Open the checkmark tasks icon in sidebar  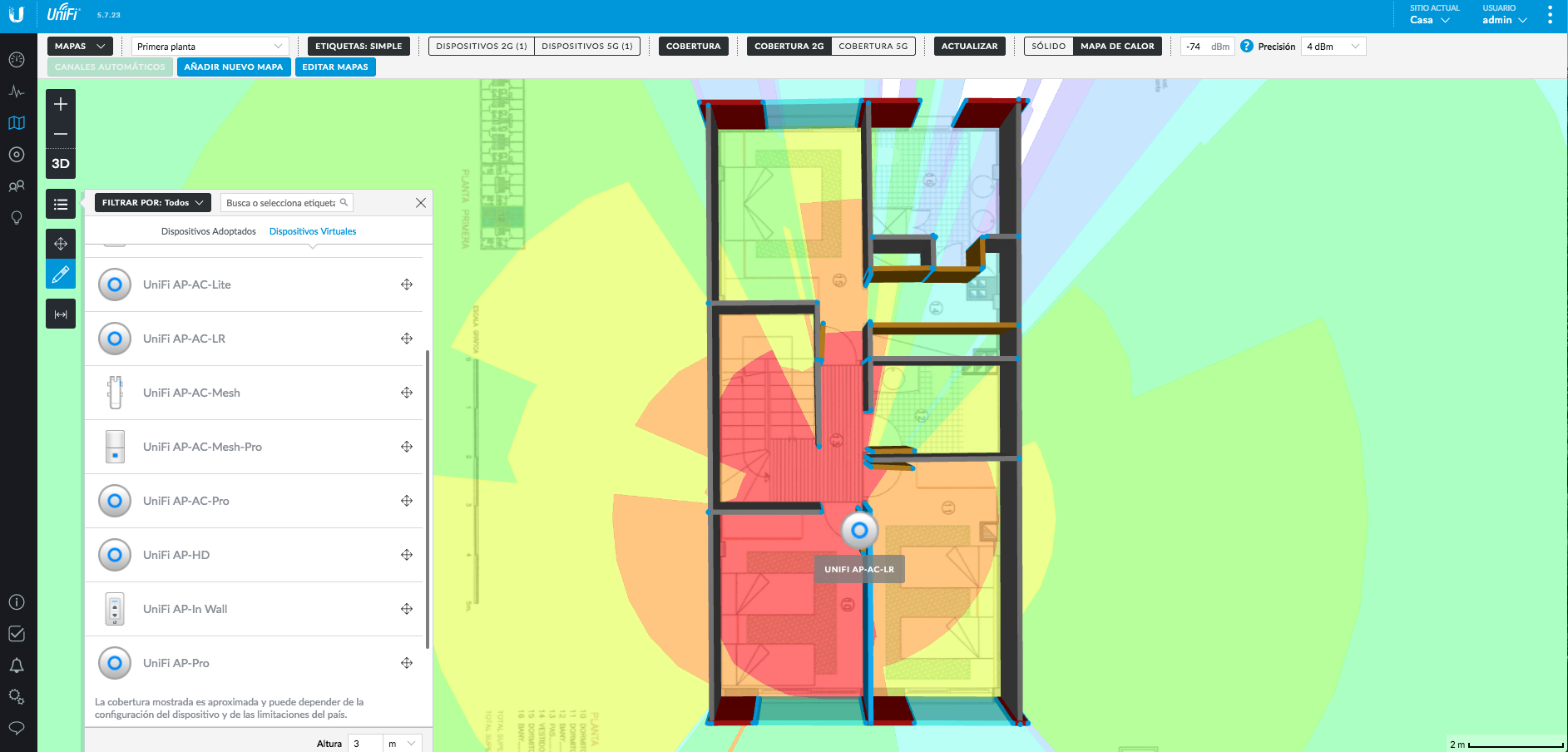(17, 634)
